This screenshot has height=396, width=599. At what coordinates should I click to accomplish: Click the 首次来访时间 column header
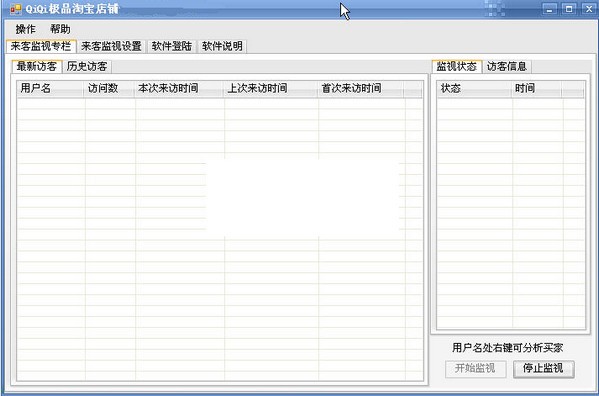(361, 89)
